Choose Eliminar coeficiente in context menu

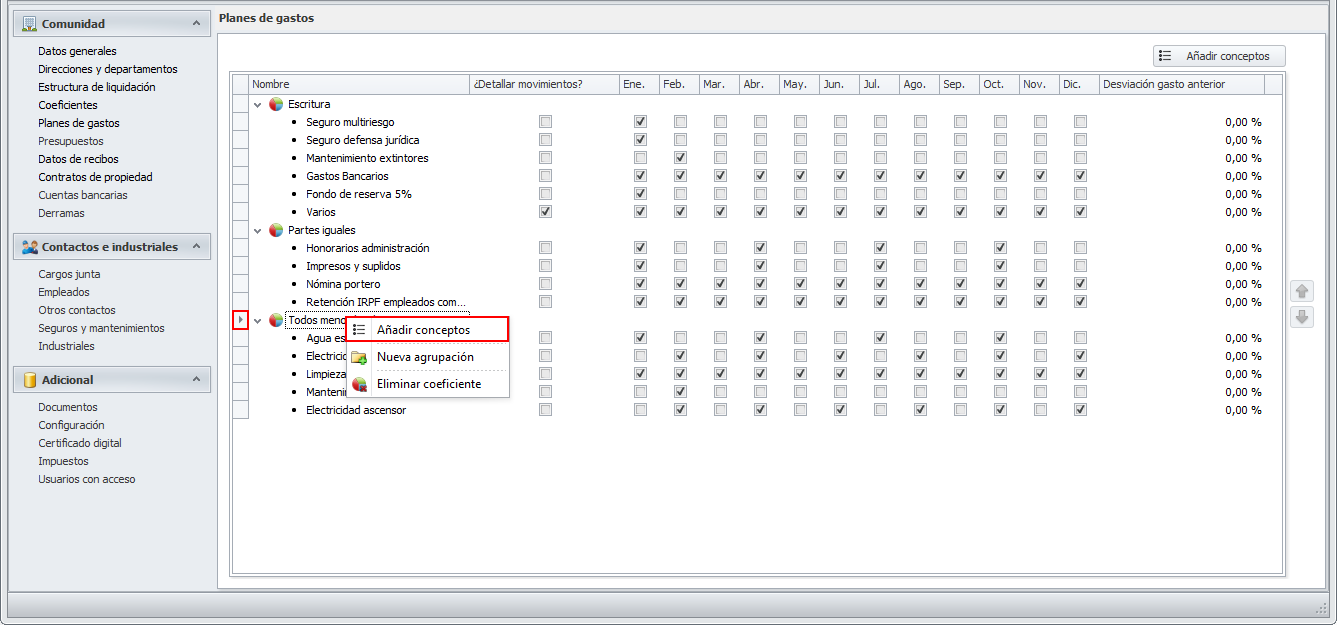point(428,384)
